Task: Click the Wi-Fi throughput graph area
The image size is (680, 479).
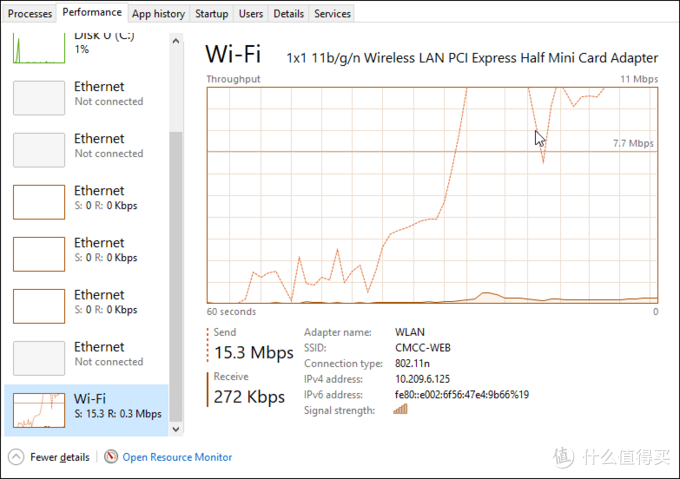Action: point(432,195)
